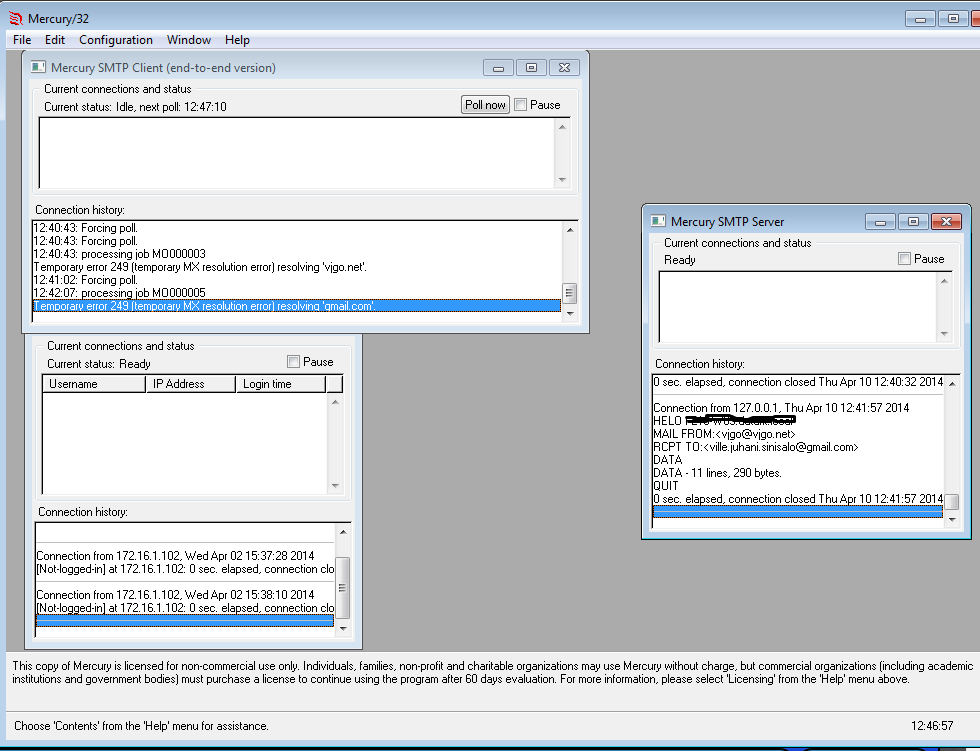Open the Edit menu
Screen dimensions: 980x751
coord(54,39)
